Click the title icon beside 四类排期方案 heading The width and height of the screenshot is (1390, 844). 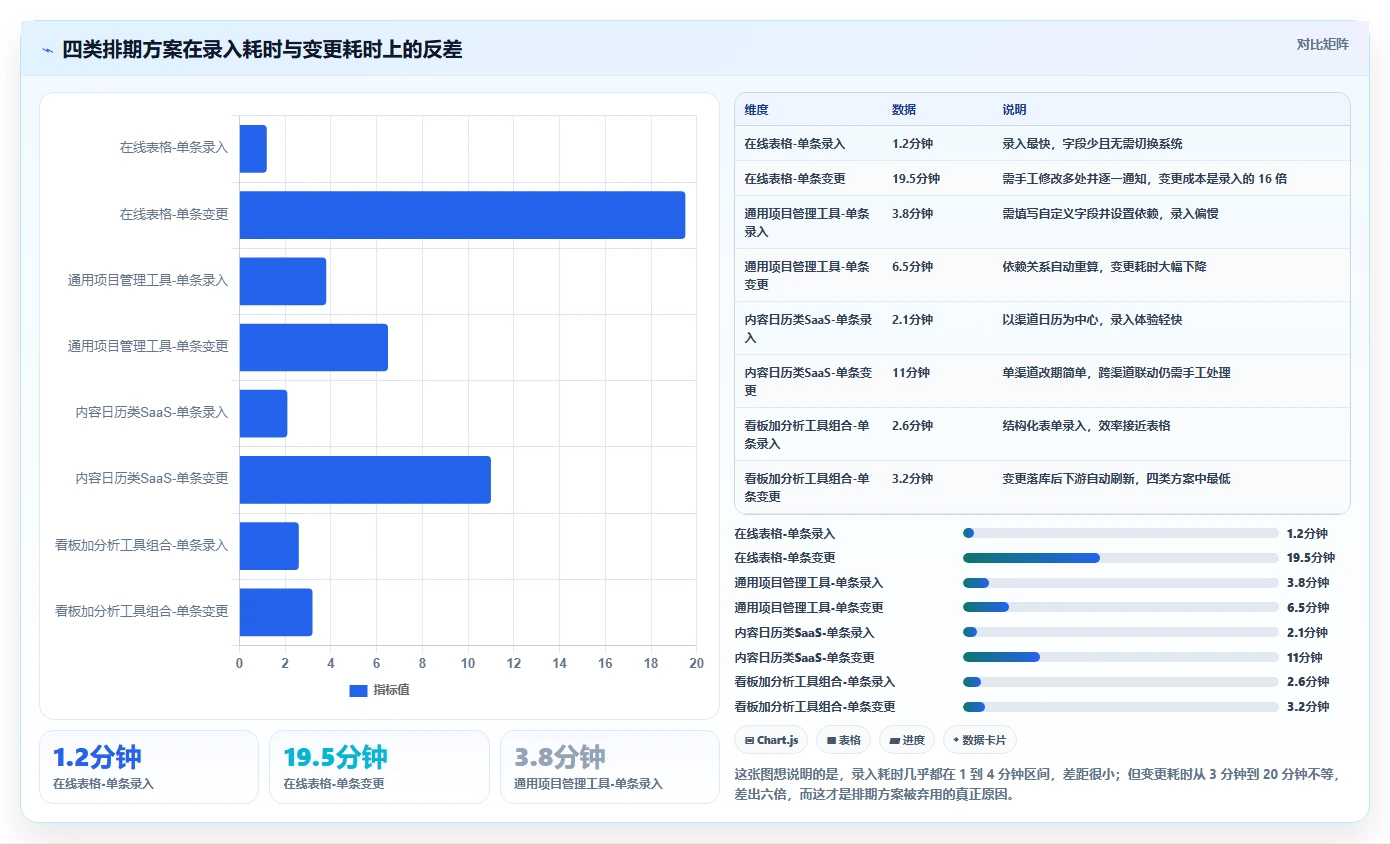(x=47, y=50)
